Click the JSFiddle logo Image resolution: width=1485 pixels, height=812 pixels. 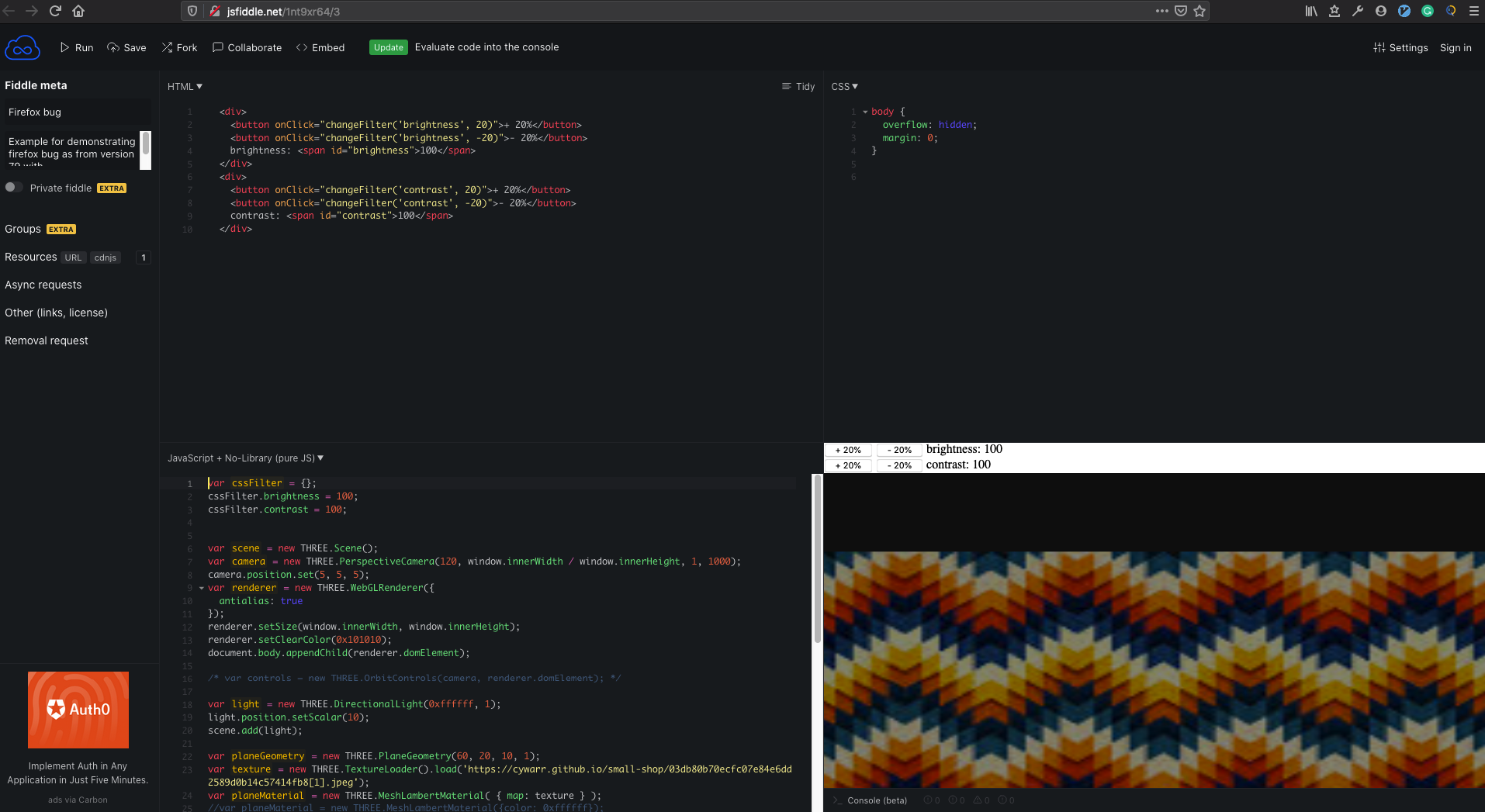point(22,47)
